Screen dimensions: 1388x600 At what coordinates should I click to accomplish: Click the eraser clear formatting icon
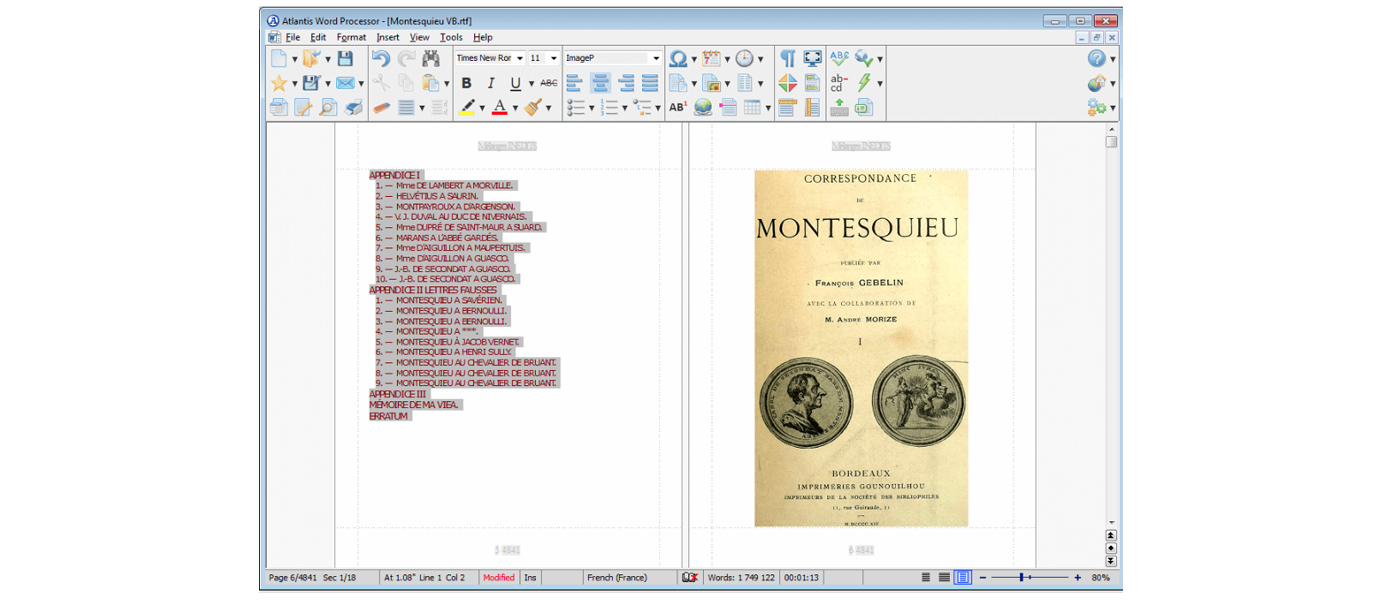(381, 107)
